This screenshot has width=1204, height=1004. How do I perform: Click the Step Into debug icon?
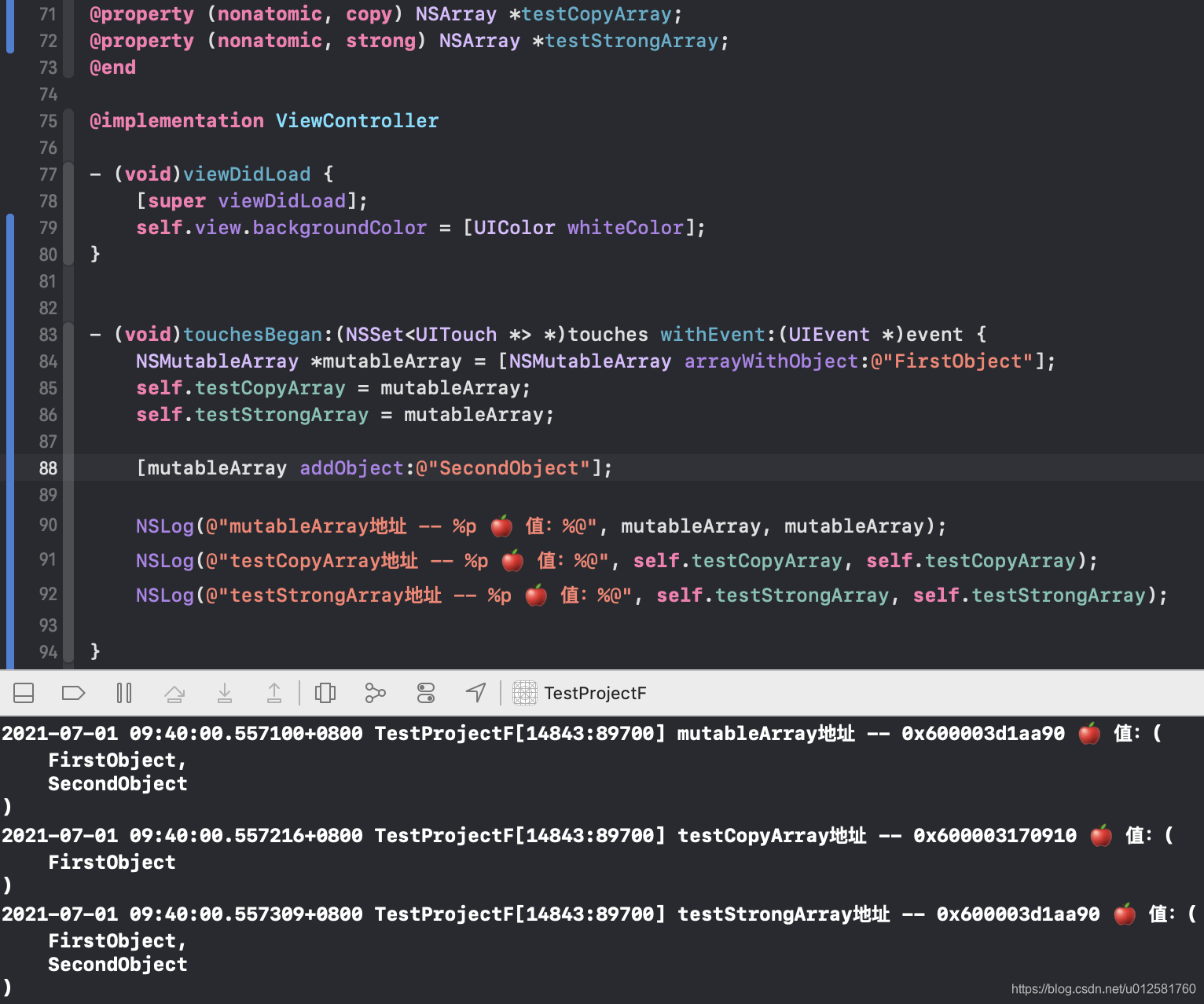[x=225, y=693]
